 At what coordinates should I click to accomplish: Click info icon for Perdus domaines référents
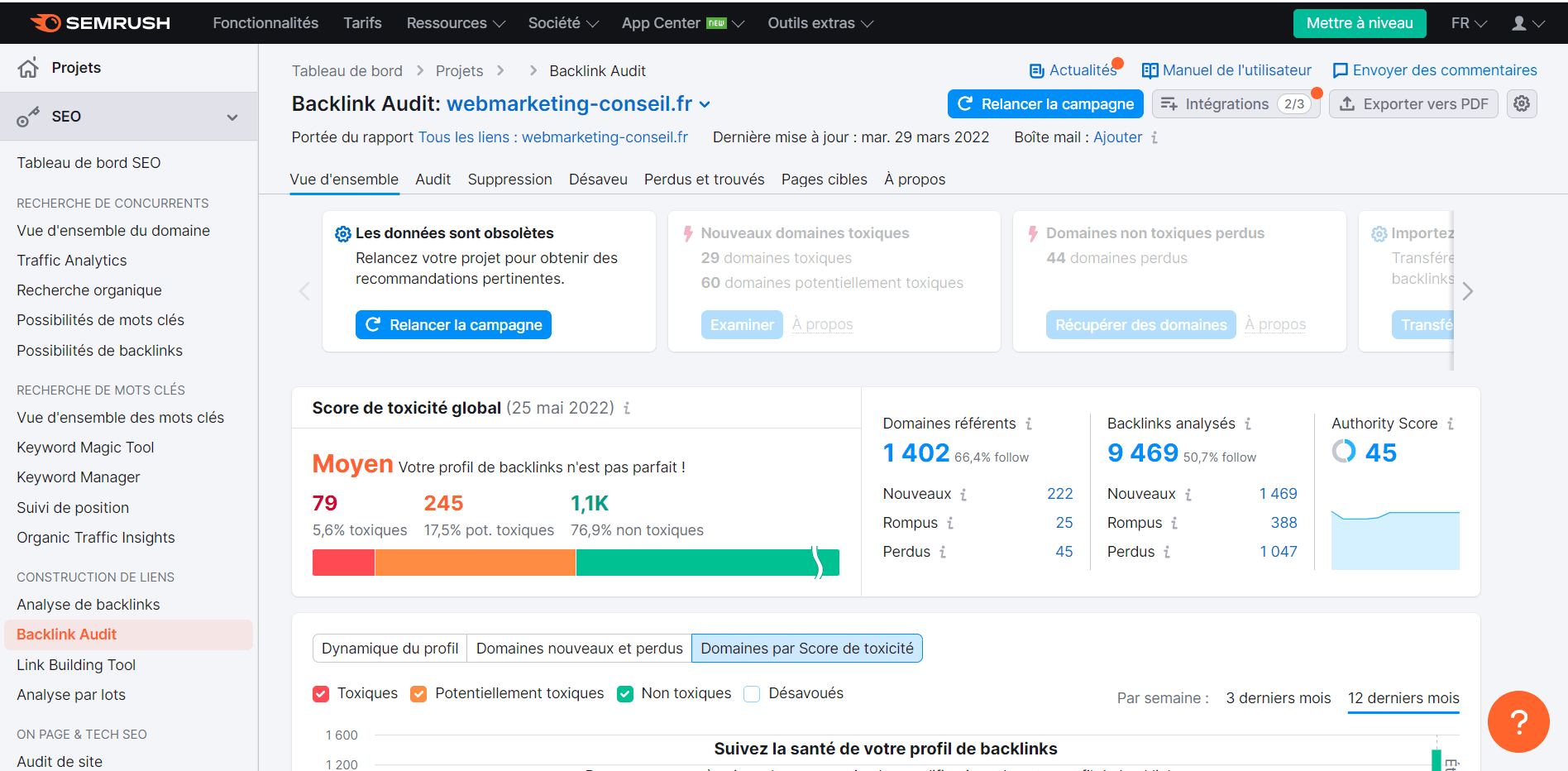(x=943, y=552)
